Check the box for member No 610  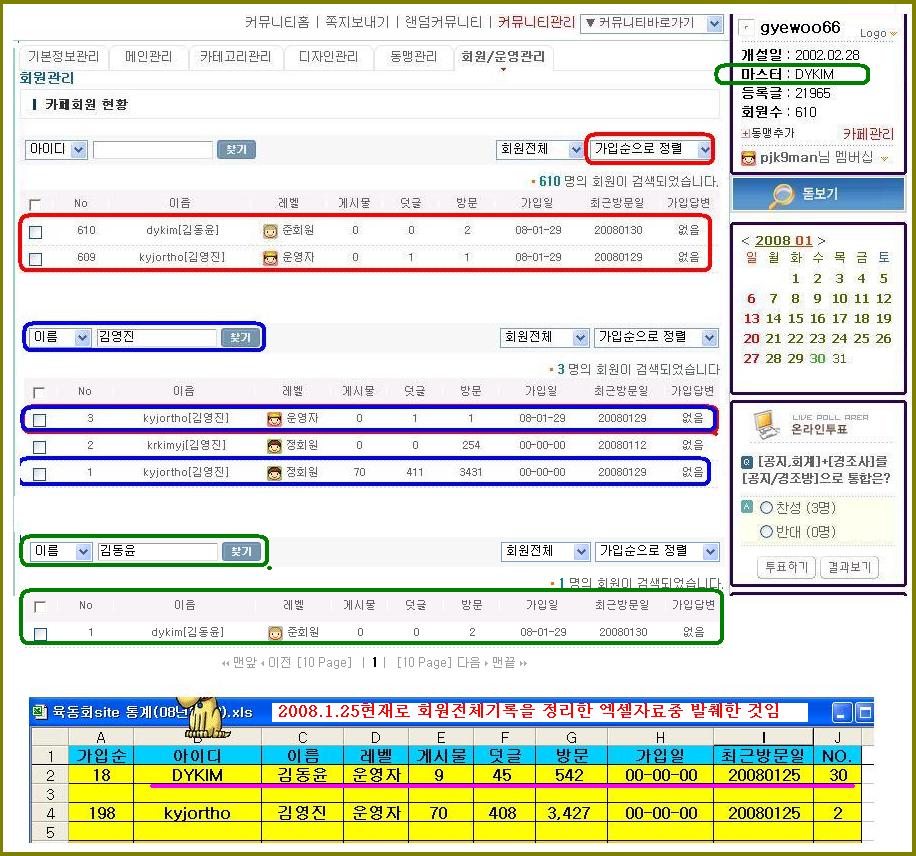[x=36, y=232]
